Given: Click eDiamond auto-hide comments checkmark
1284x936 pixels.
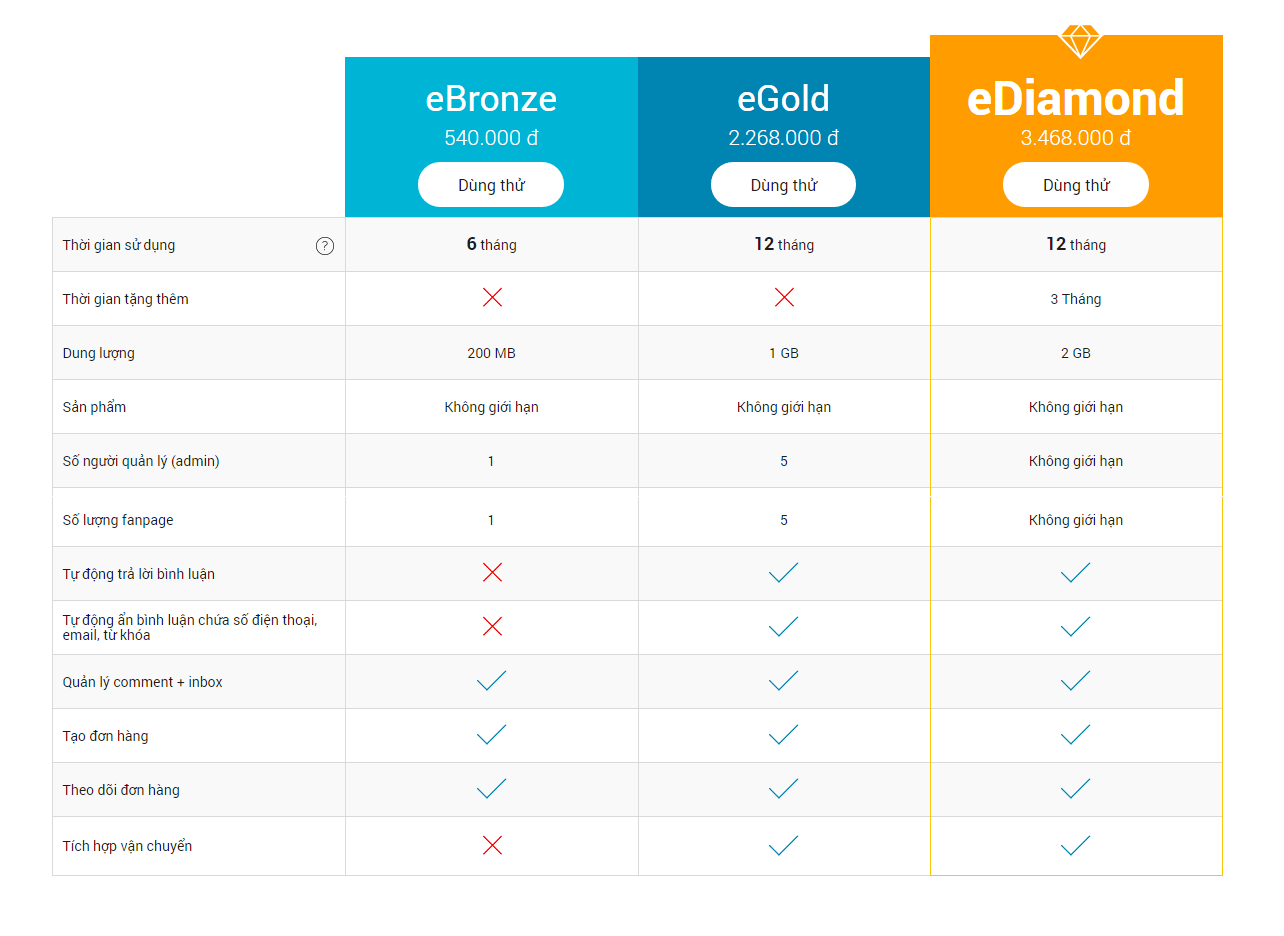Looking at the screenshot, I should pyautogui.click(x=1076, y=627).
